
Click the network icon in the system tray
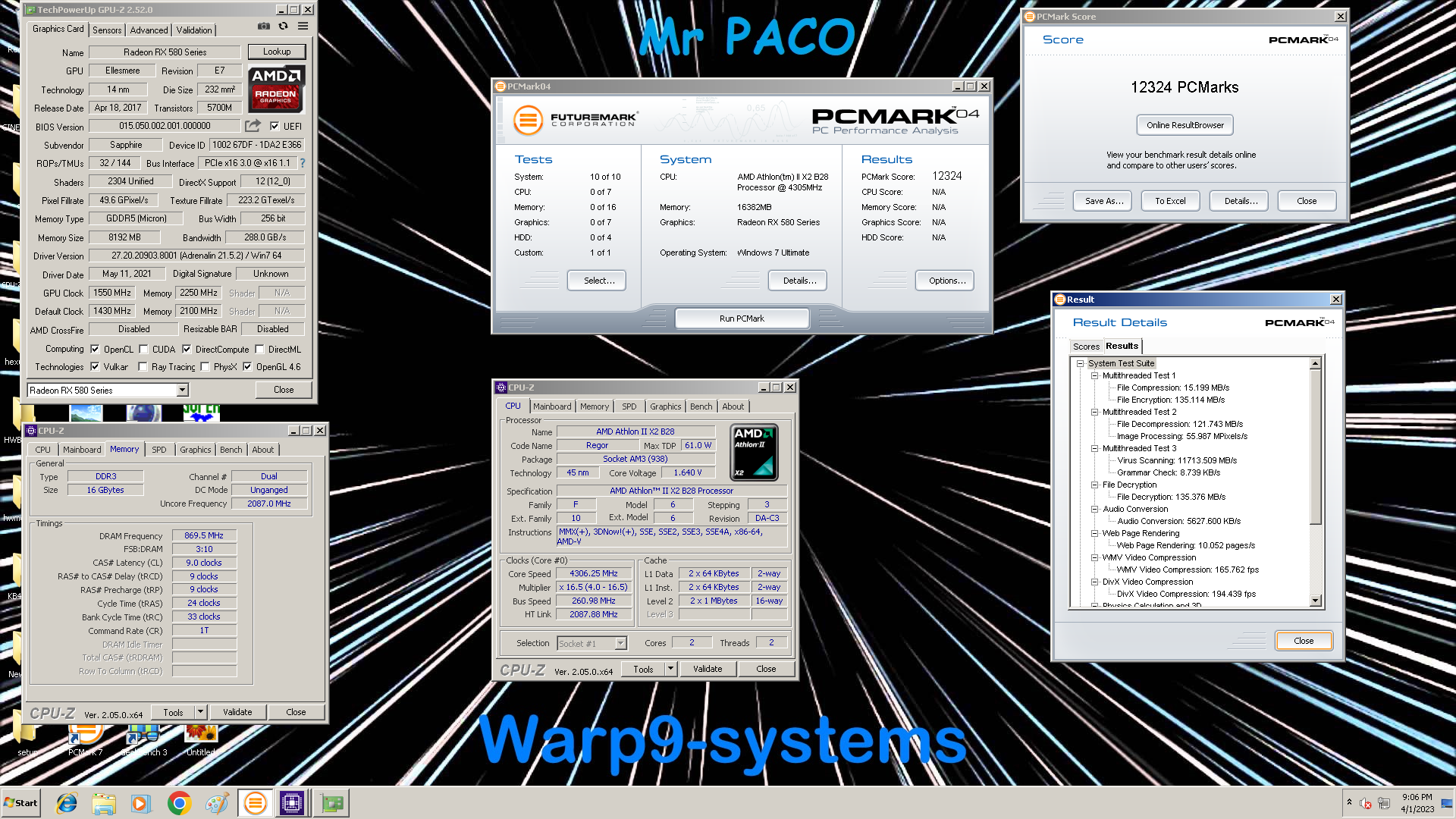[1384, 803]
